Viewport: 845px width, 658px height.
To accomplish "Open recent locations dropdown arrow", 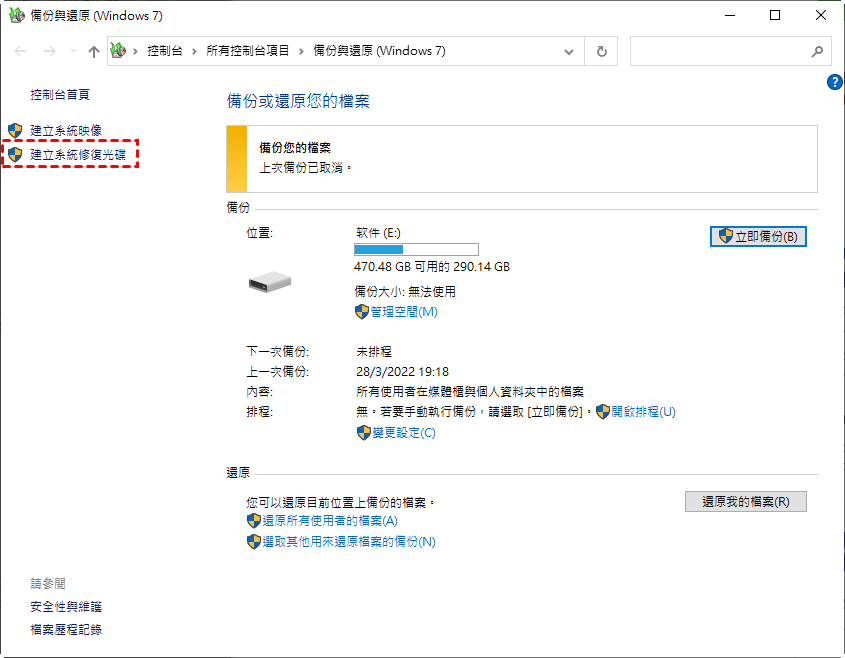I will tap(74, 51).
